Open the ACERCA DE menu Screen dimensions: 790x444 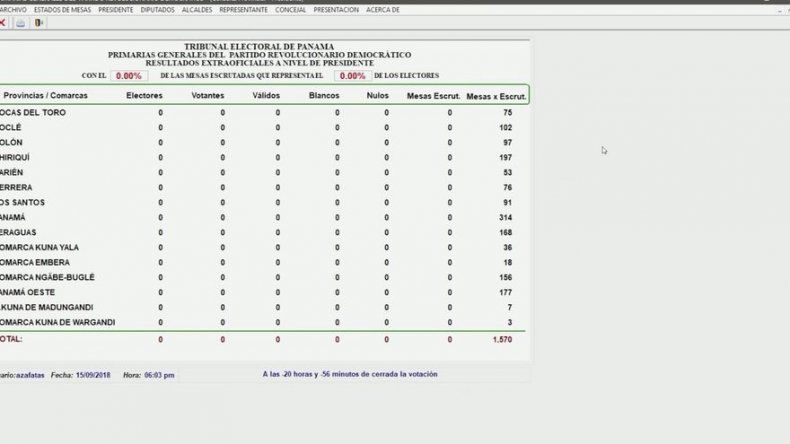coord(383,10)
